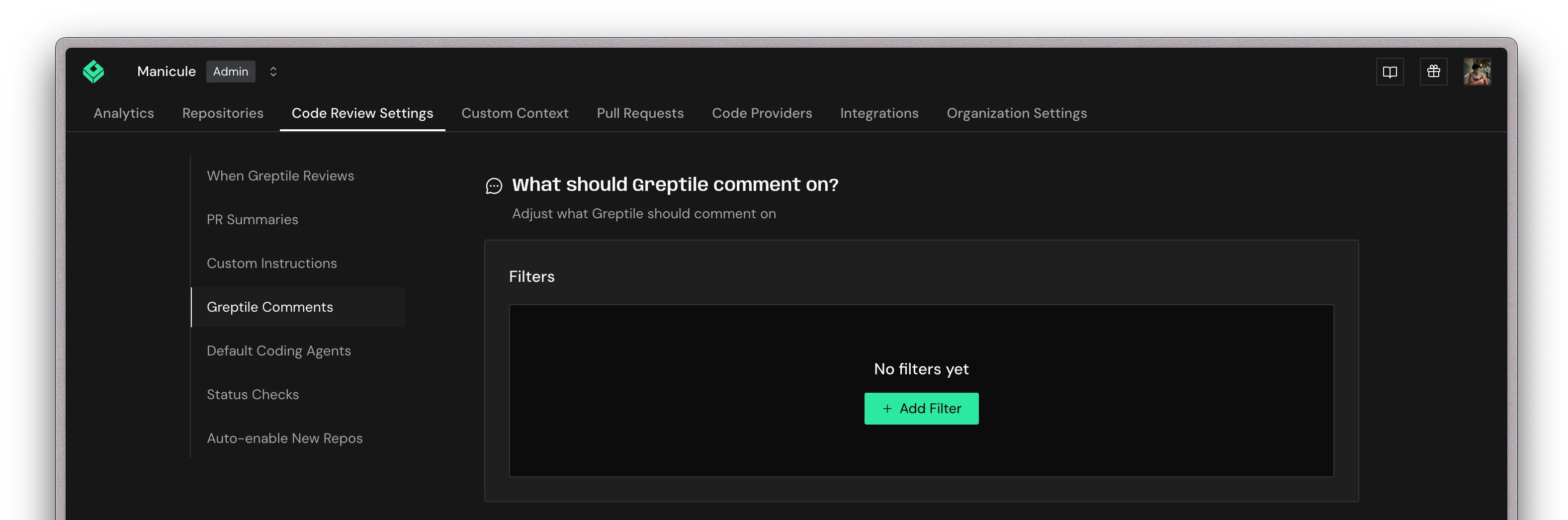This screenshot has height=520, width=1568.
Task: Click the 'Adjust what Greptile should comment on' text
Action: coord(643,214)
